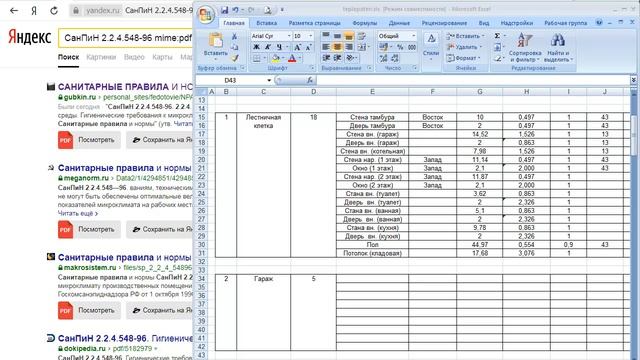Open the Name Box dropdown arrow

(x=269, y=80)
